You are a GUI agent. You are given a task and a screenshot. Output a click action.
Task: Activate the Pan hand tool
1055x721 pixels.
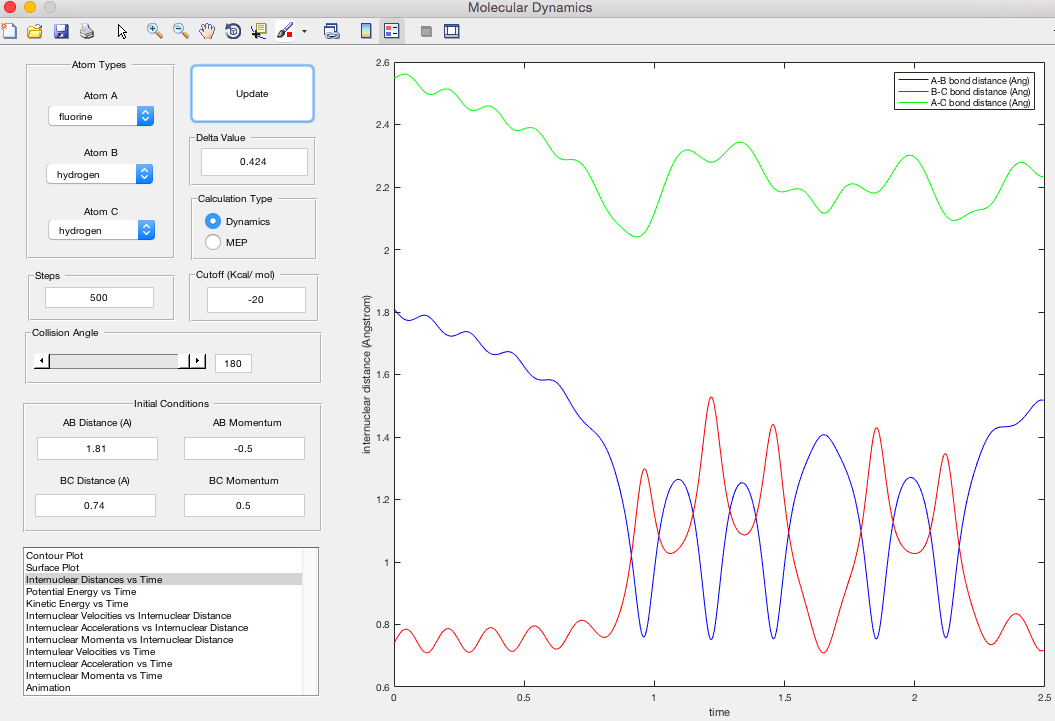pyautogui.click(x=207, y=31)
